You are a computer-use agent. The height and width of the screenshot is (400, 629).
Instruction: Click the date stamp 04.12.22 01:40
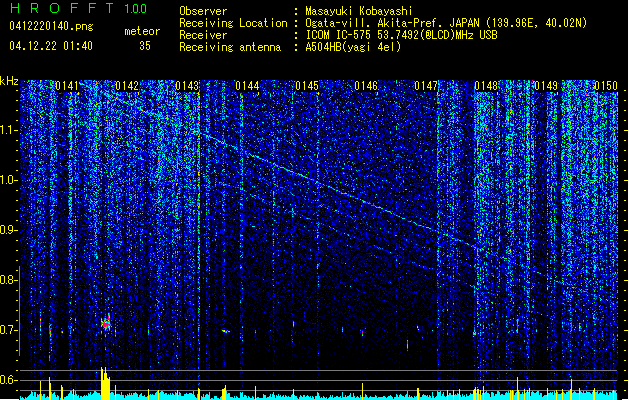pyautogui.click(x=51, y=46)
